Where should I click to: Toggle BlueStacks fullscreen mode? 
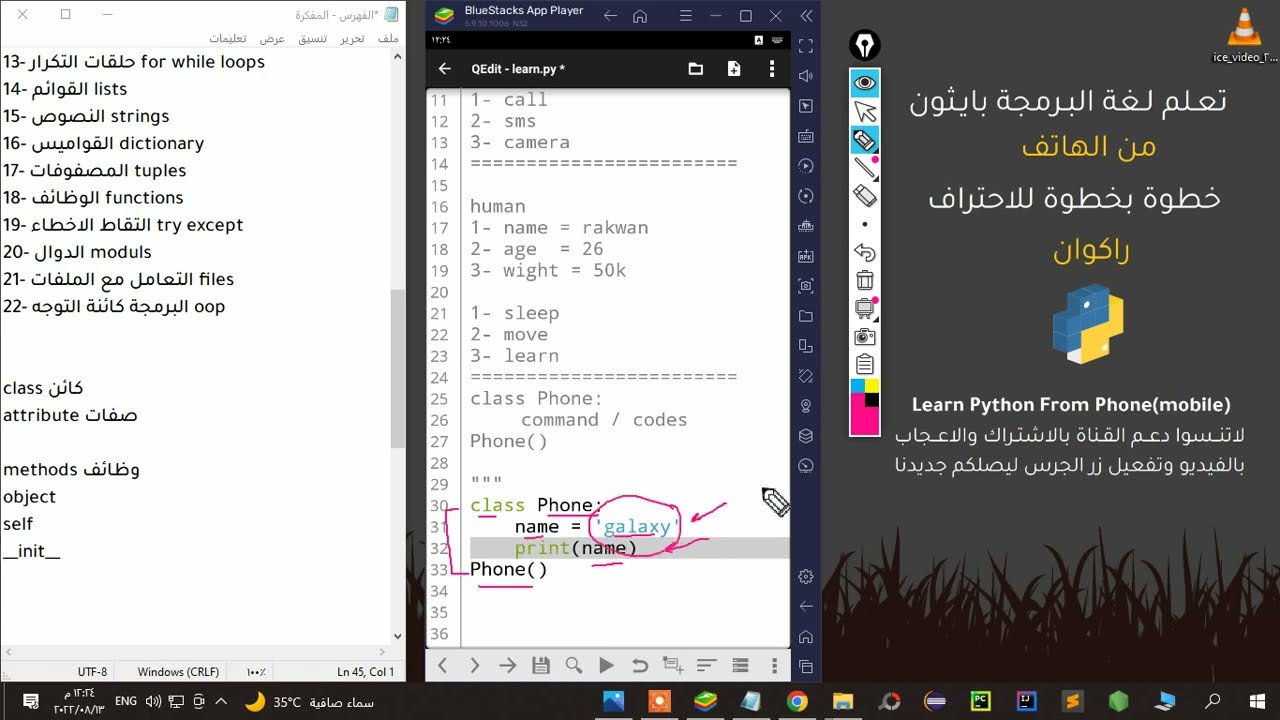tap(806, 46)
